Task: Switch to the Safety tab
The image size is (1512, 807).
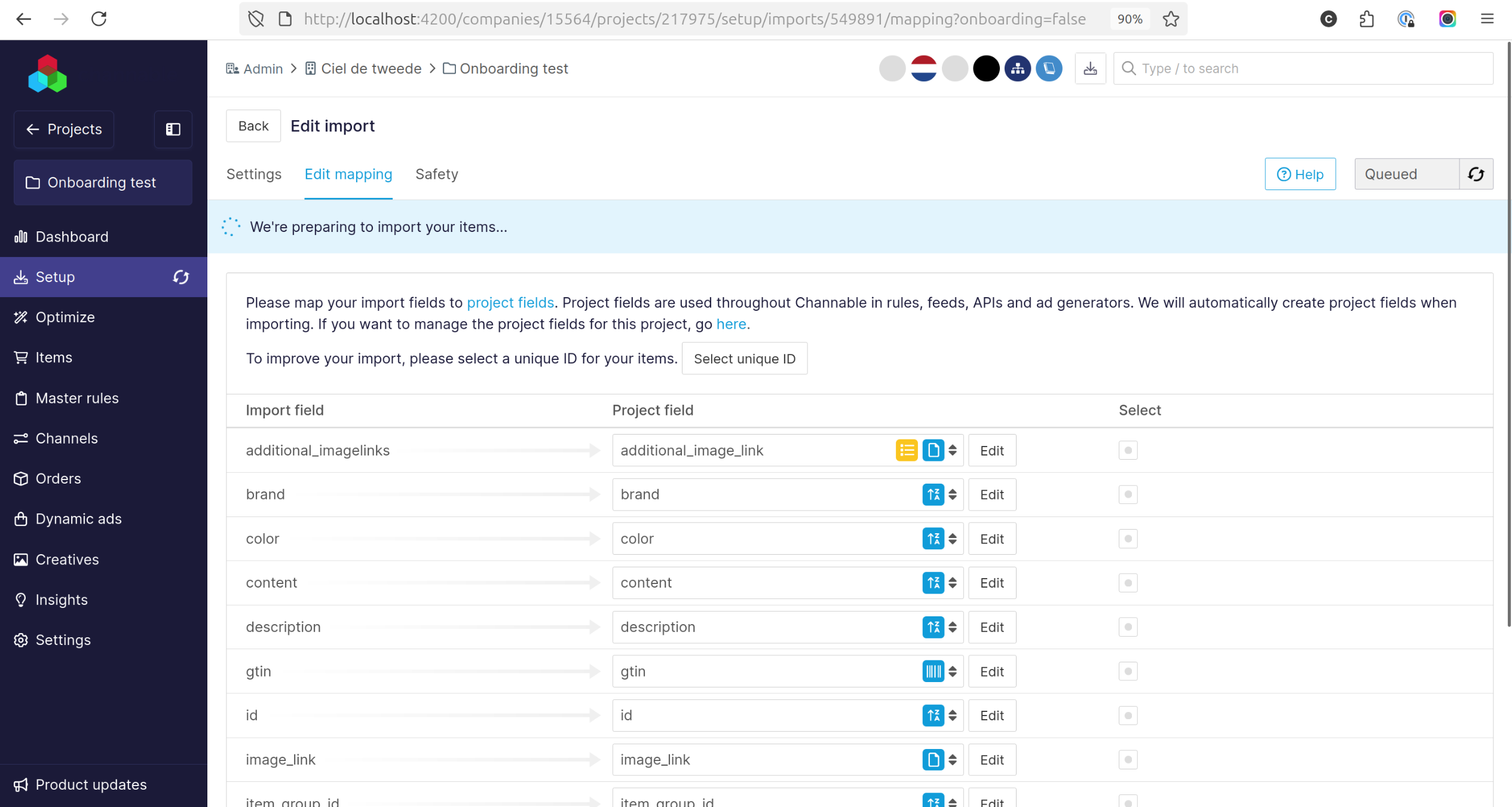Action: tap(436, 174)
